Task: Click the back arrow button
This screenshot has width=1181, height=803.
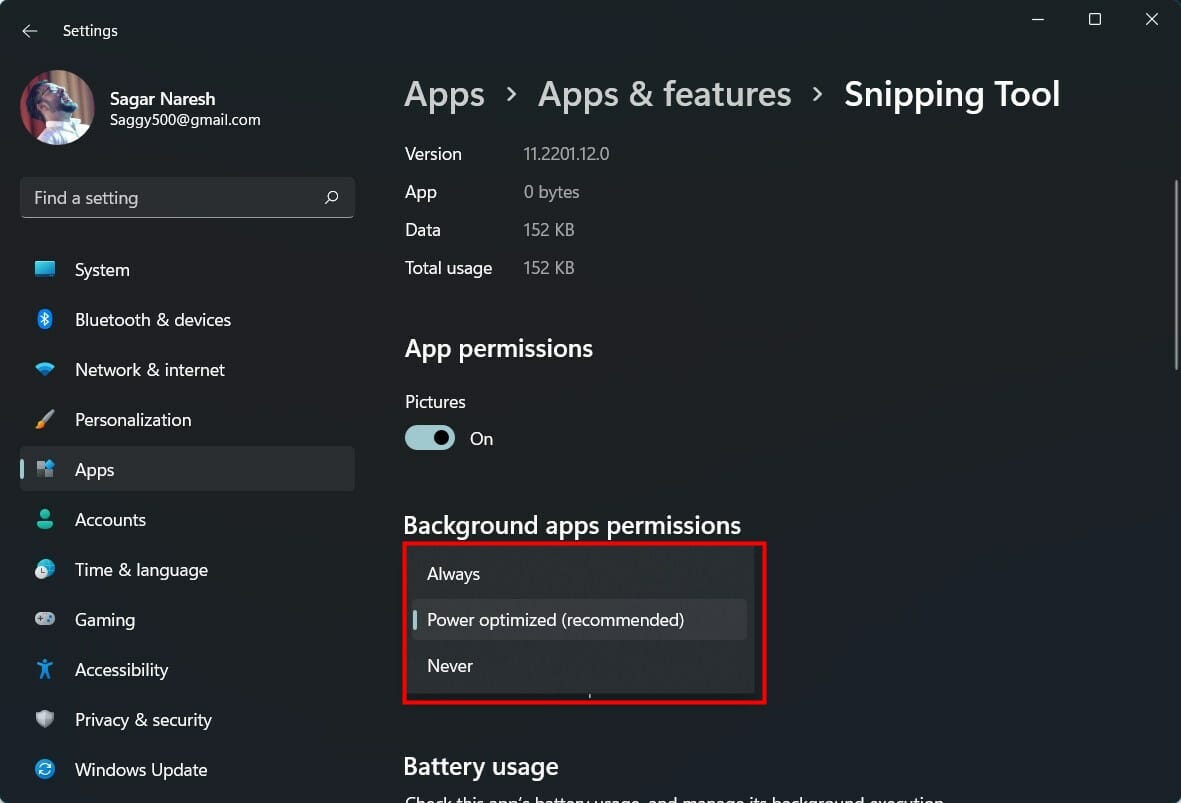Action: click(29, 30)
